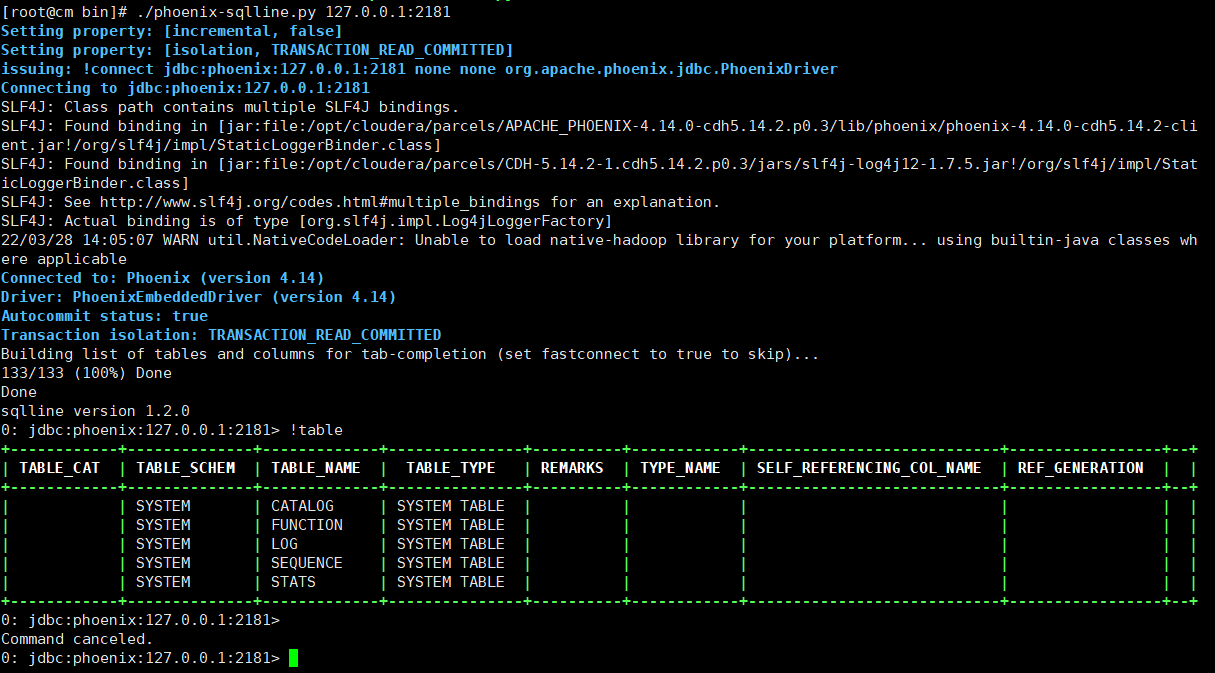Click 'Building list of tables and columns' line
The height and width of the screenshot is (673, 1215).
(410, 354)
